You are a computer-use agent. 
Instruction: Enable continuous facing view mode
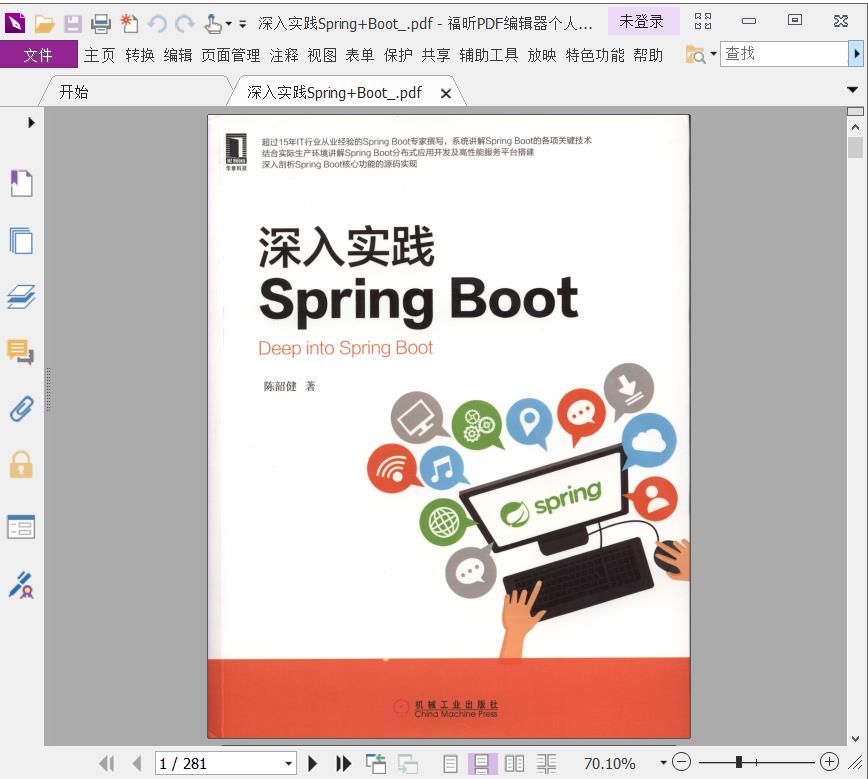click(546, 763)
